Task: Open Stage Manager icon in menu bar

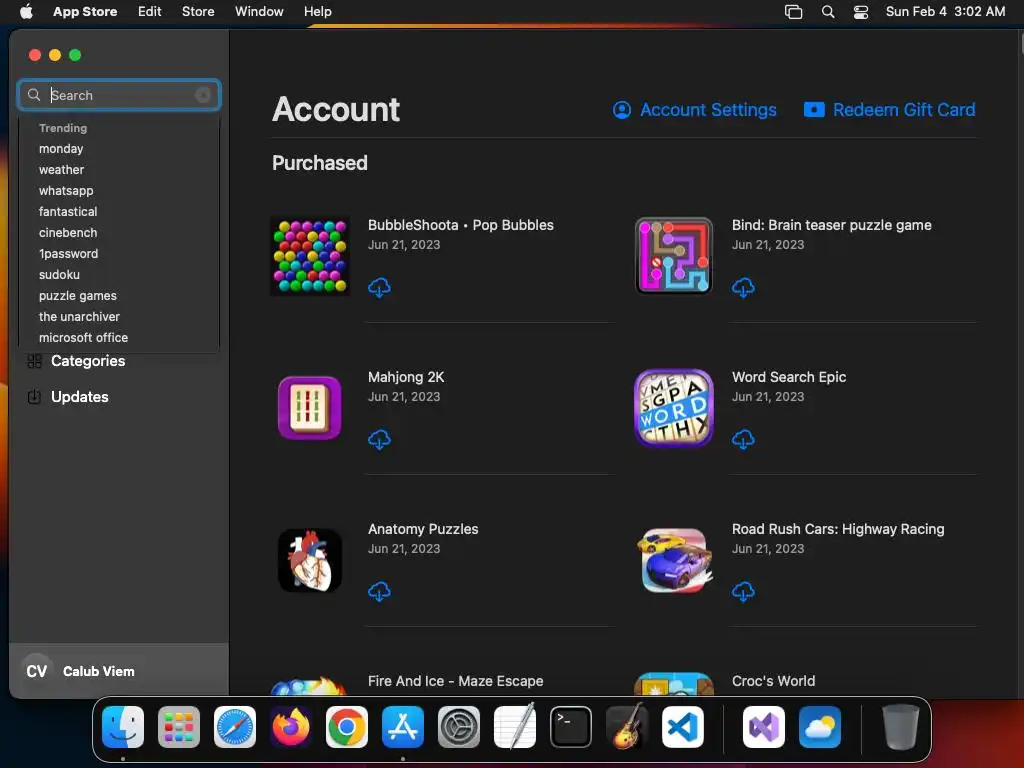Action: (x=793, y=12)
